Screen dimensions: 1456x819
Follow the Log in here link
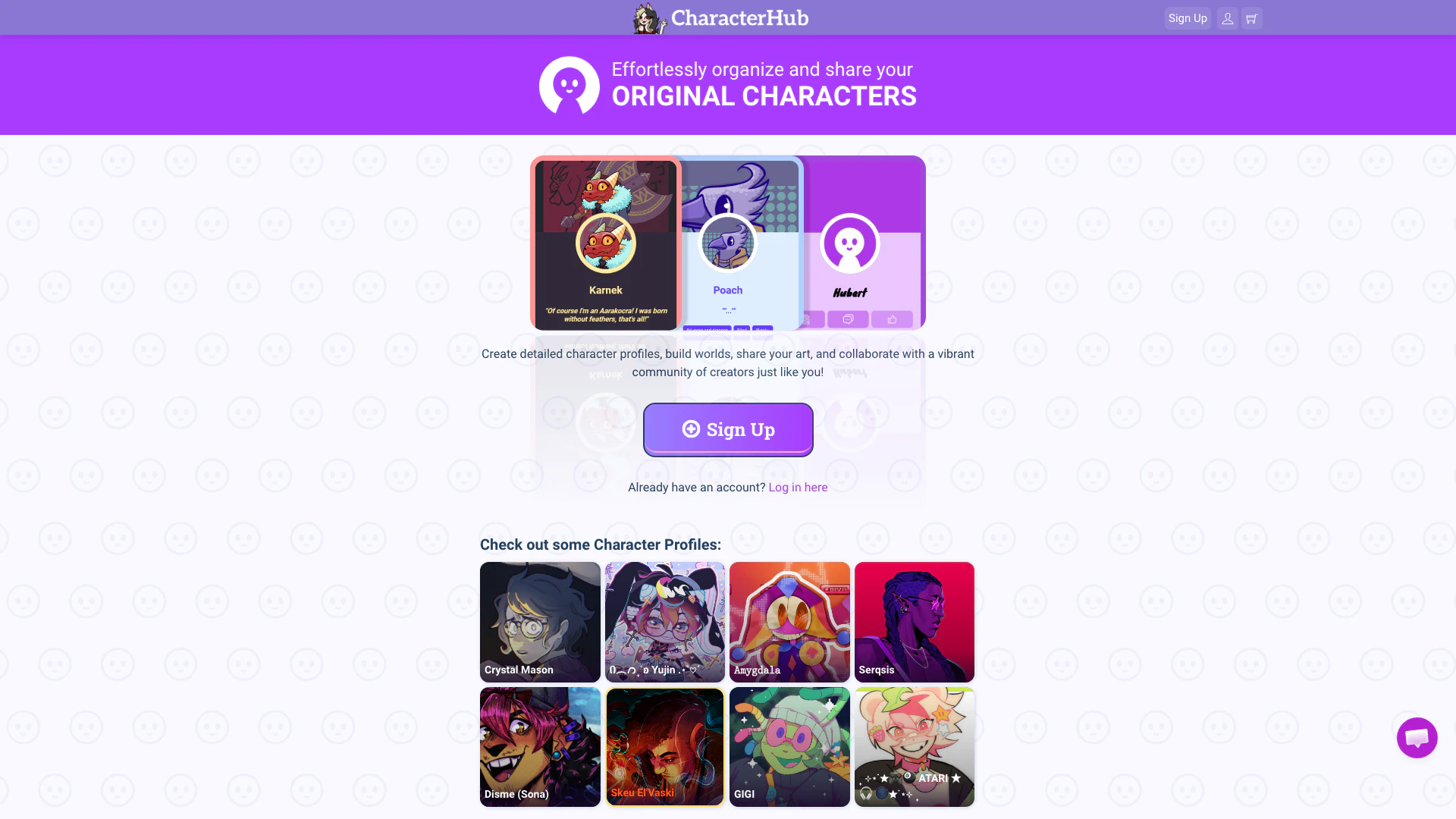pos(798,488)
